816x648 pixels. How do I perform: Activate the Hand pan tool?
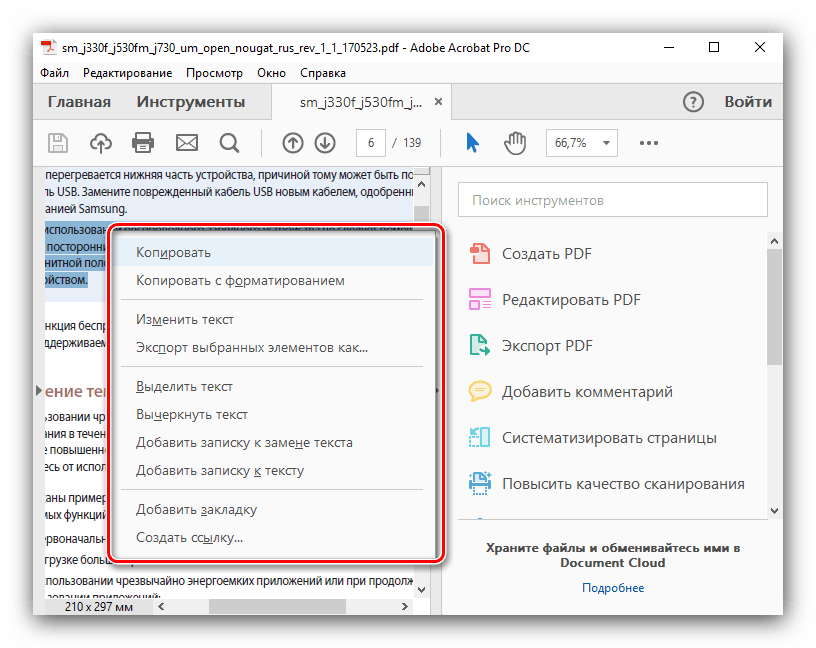(x=515, y=143)
